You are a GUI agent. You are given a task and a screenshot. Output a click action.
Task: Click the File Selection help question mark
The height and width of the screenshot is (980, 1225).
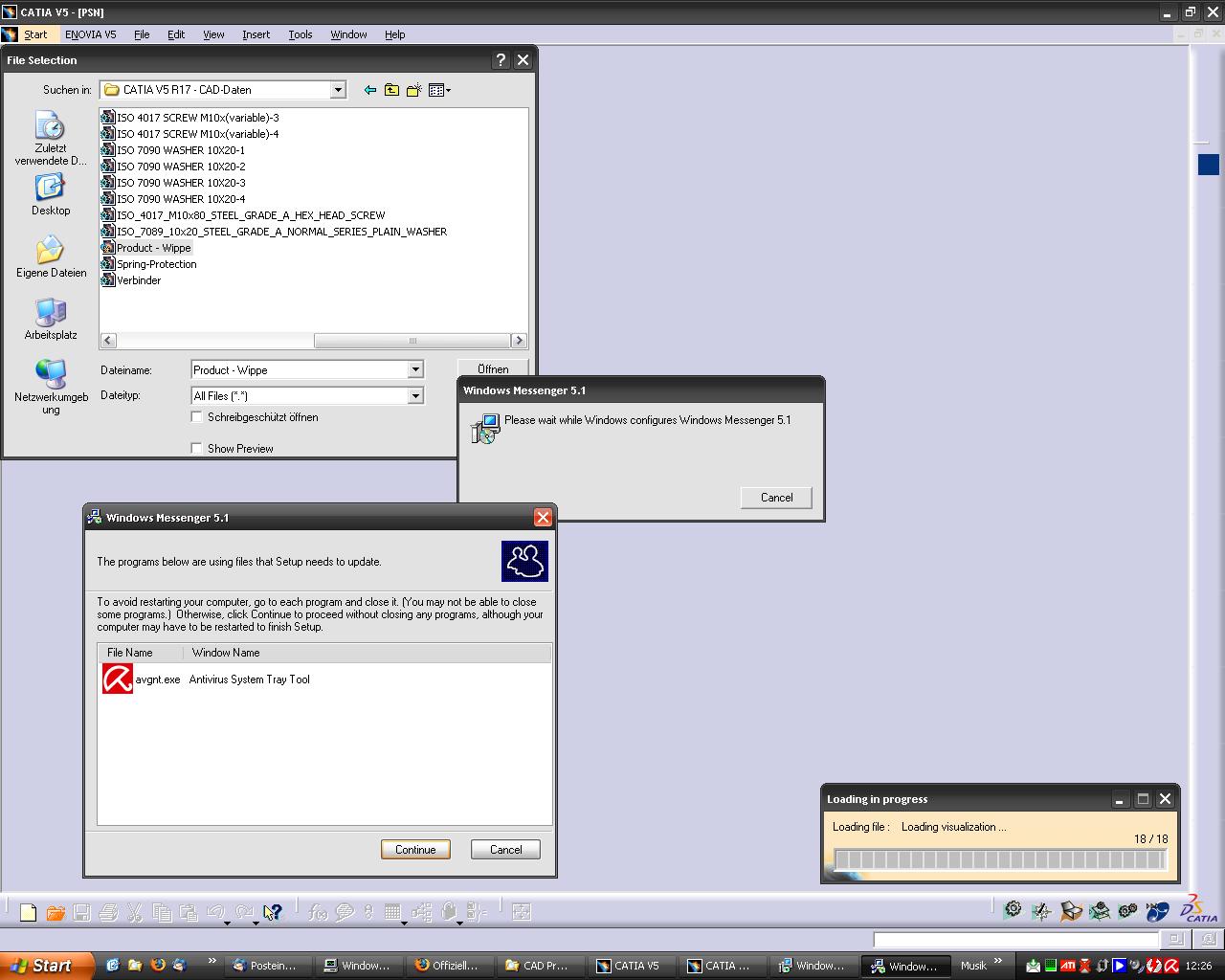pos(500,59)
